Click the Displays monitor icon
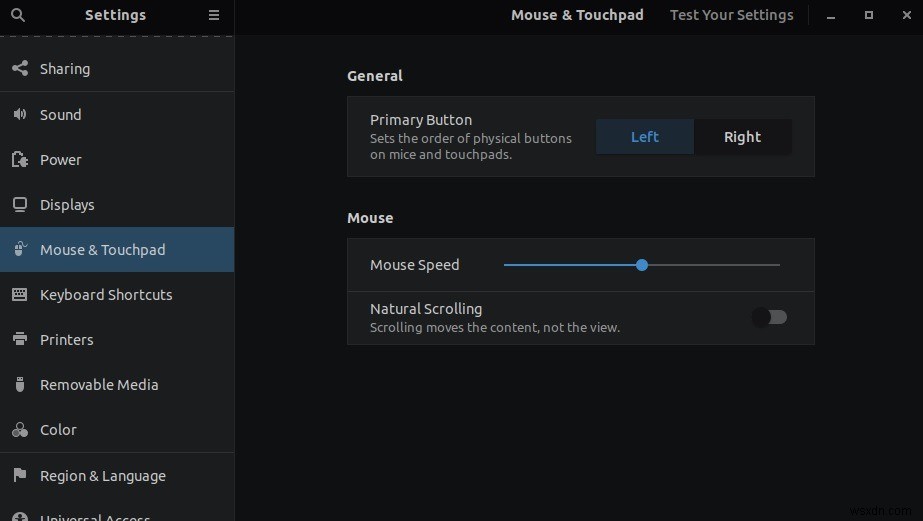923x521 pixels. tap(19, 205)
